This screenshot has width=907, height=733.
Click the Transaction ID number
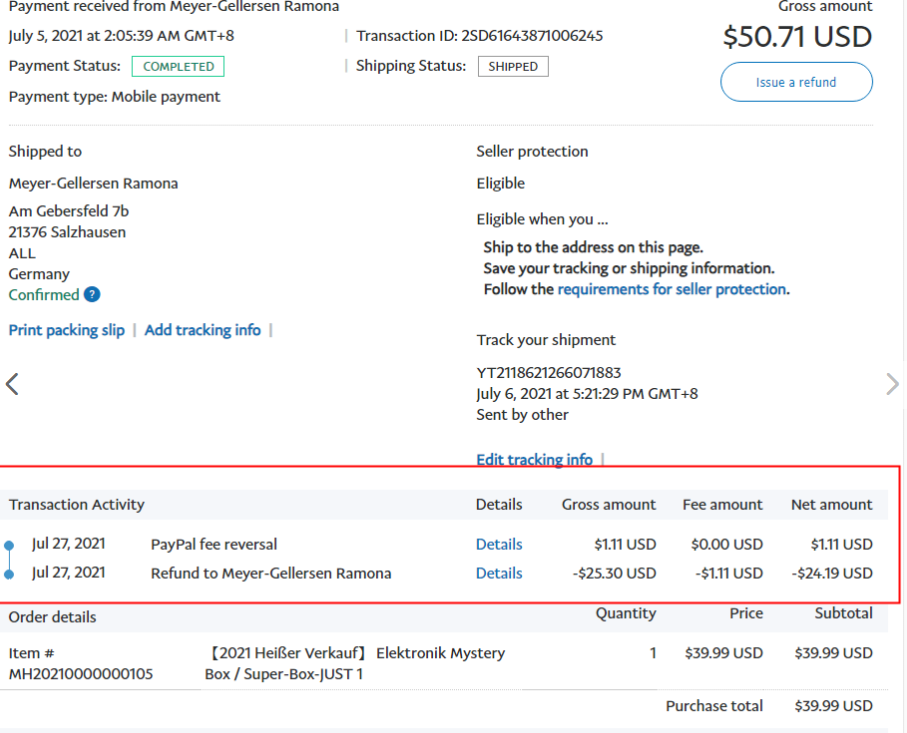coord(531,36)
